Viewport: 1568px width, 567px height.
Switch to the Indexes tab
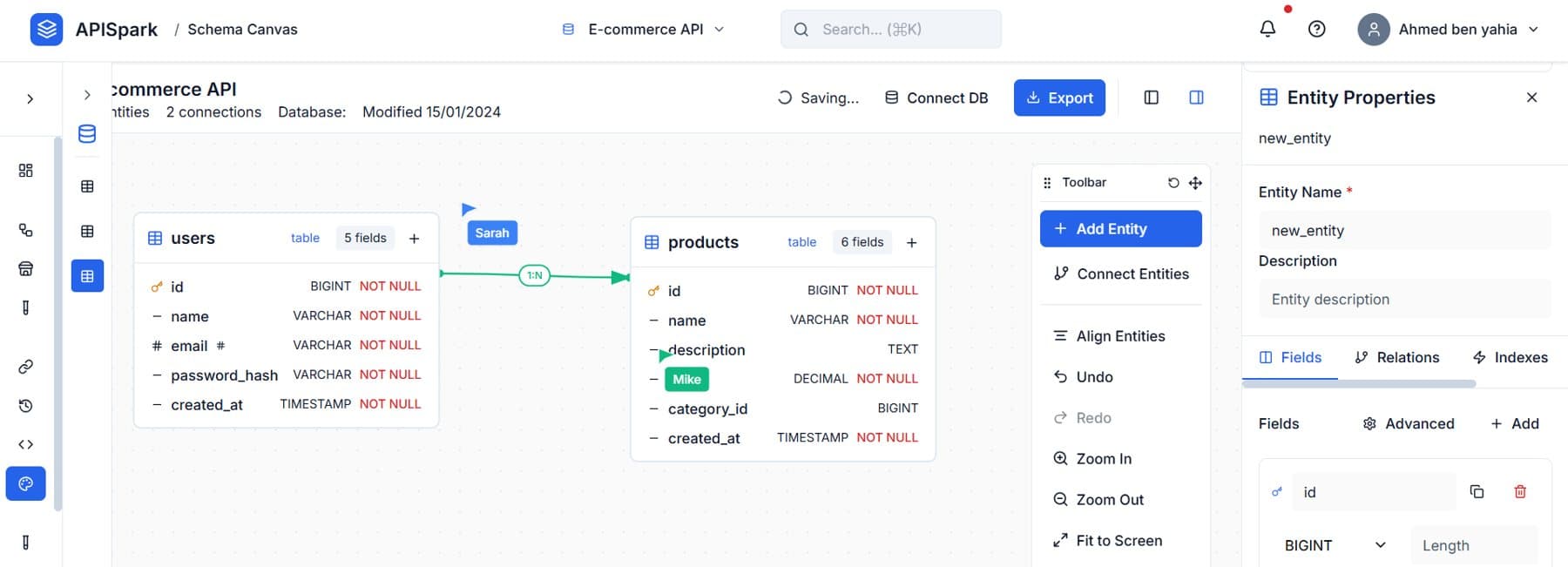pyautogui.click(x=1510, y=357)
